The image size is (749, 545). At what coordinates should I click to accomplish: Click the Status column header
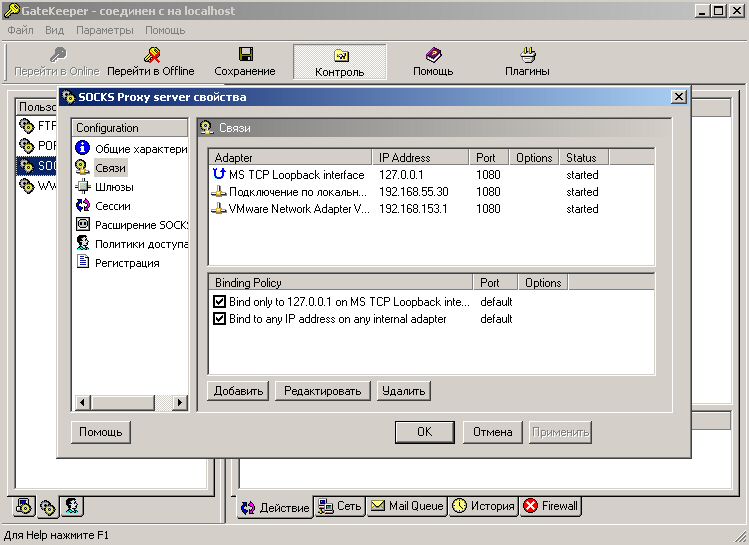click(x=584, y=158)
